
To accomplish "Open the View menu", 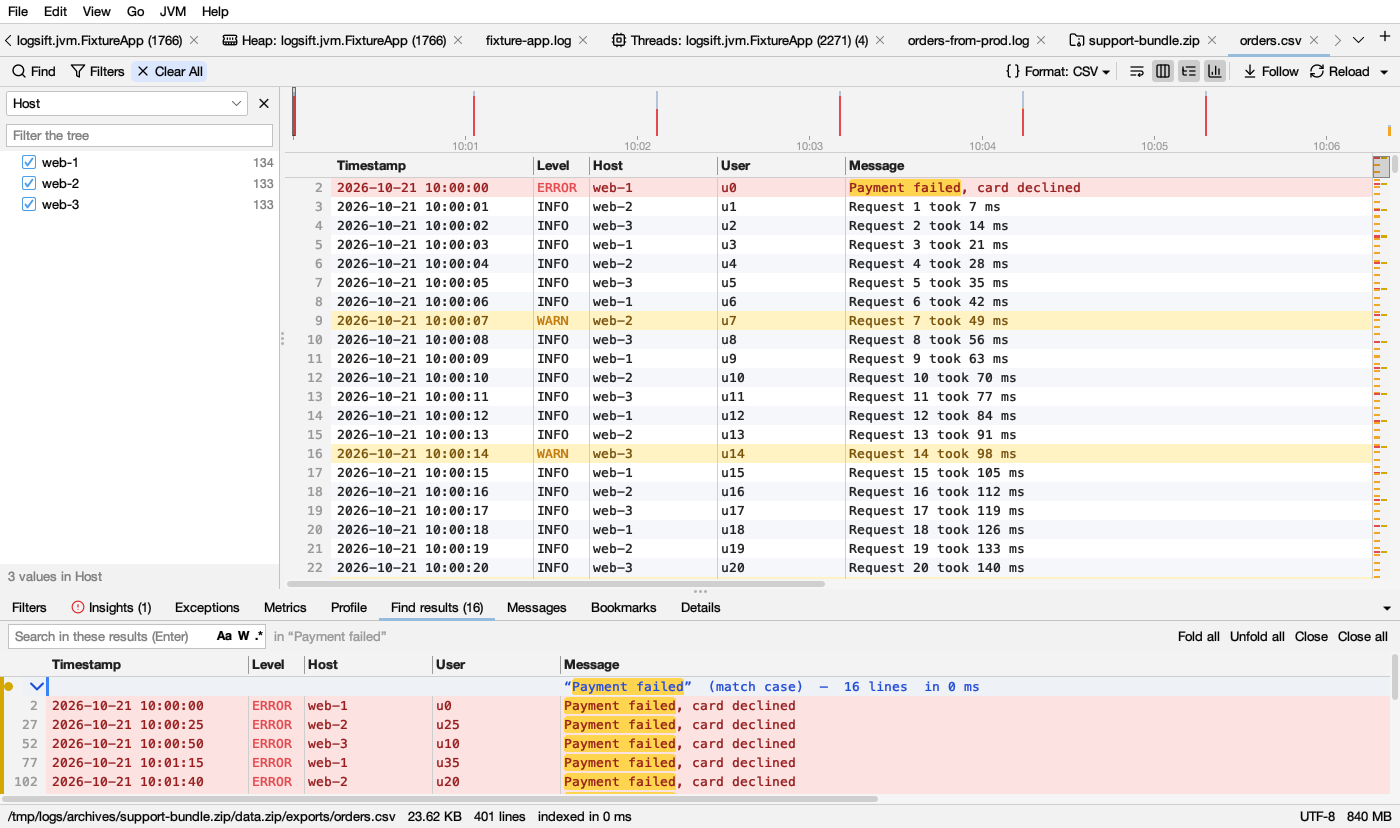I will click(97, 11).
